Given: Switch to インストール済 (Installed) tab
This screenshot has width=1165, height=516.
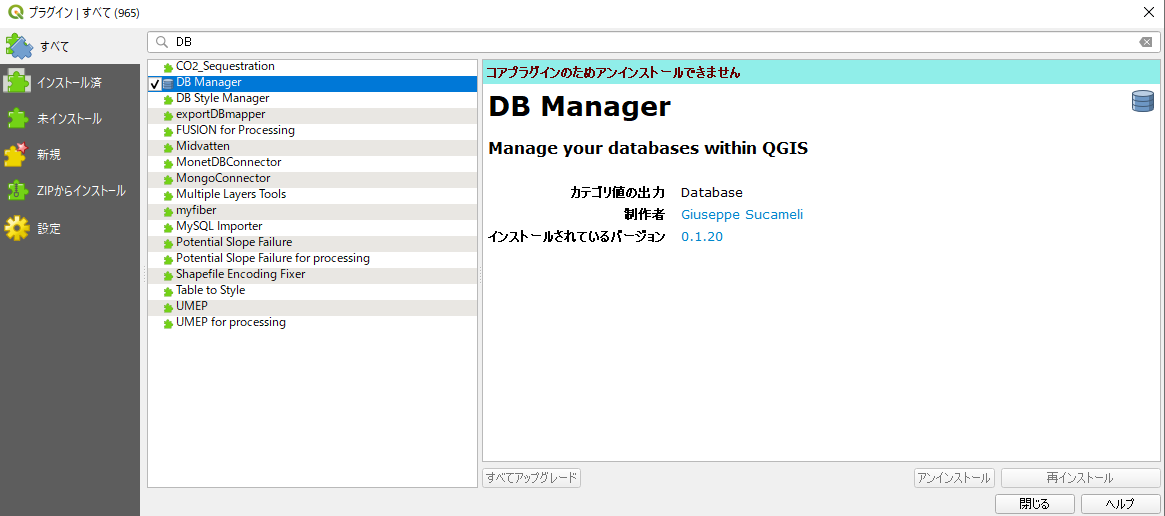Looking at the screenshot, I should tap(69, 82).
